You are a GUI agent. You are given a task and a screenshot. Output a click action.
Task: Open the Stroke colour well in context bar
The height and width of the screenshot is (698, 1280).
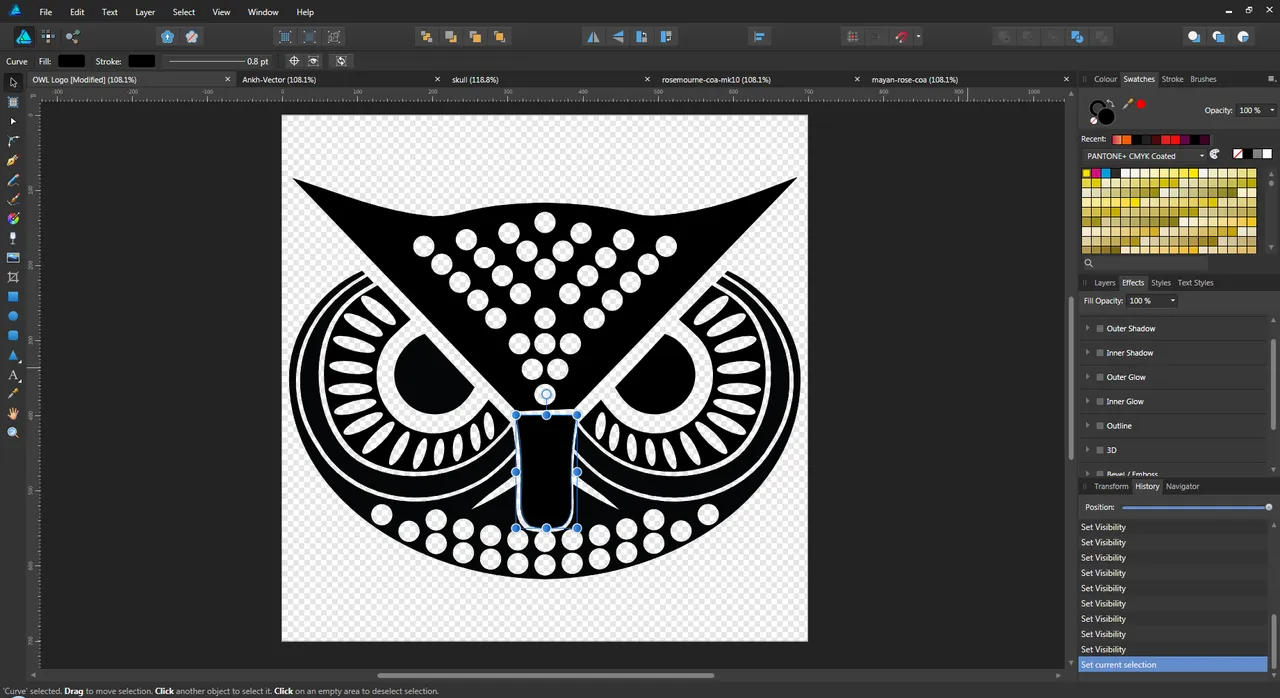(x=141, y=61)
